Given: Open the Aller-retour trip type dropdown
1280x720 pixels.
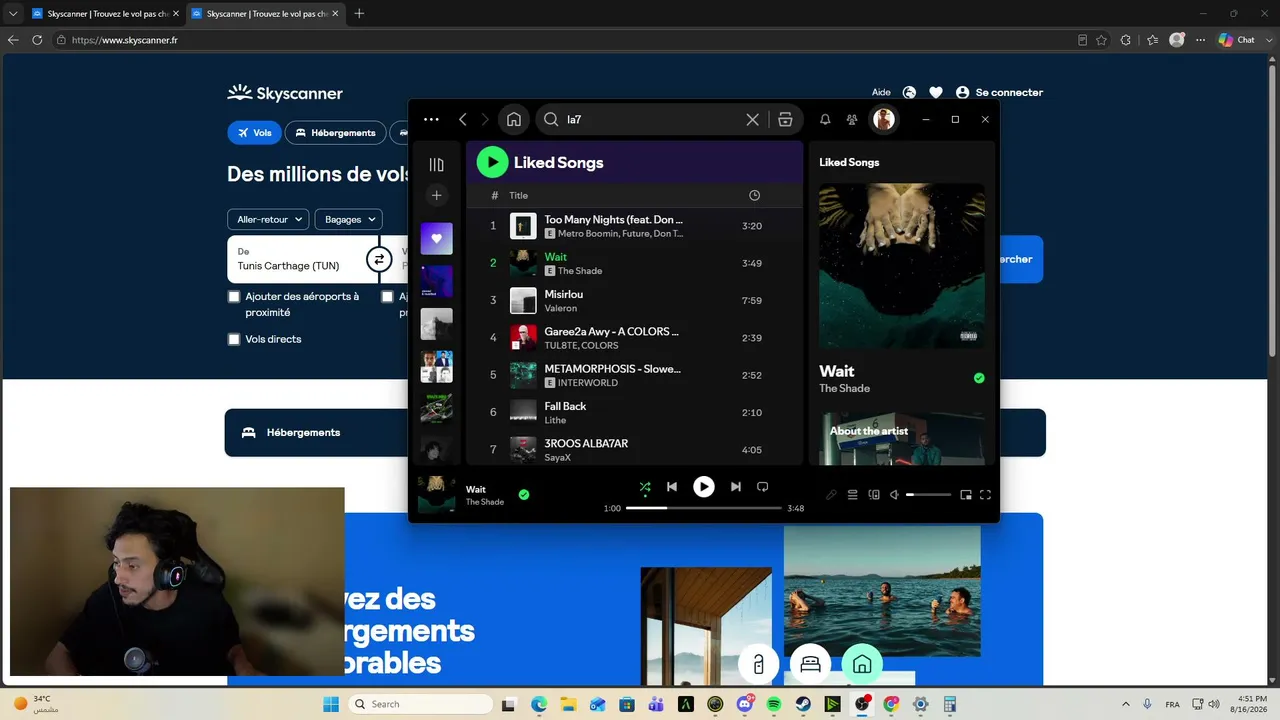Looking at the screenshot, I should (x=268, y=219).
